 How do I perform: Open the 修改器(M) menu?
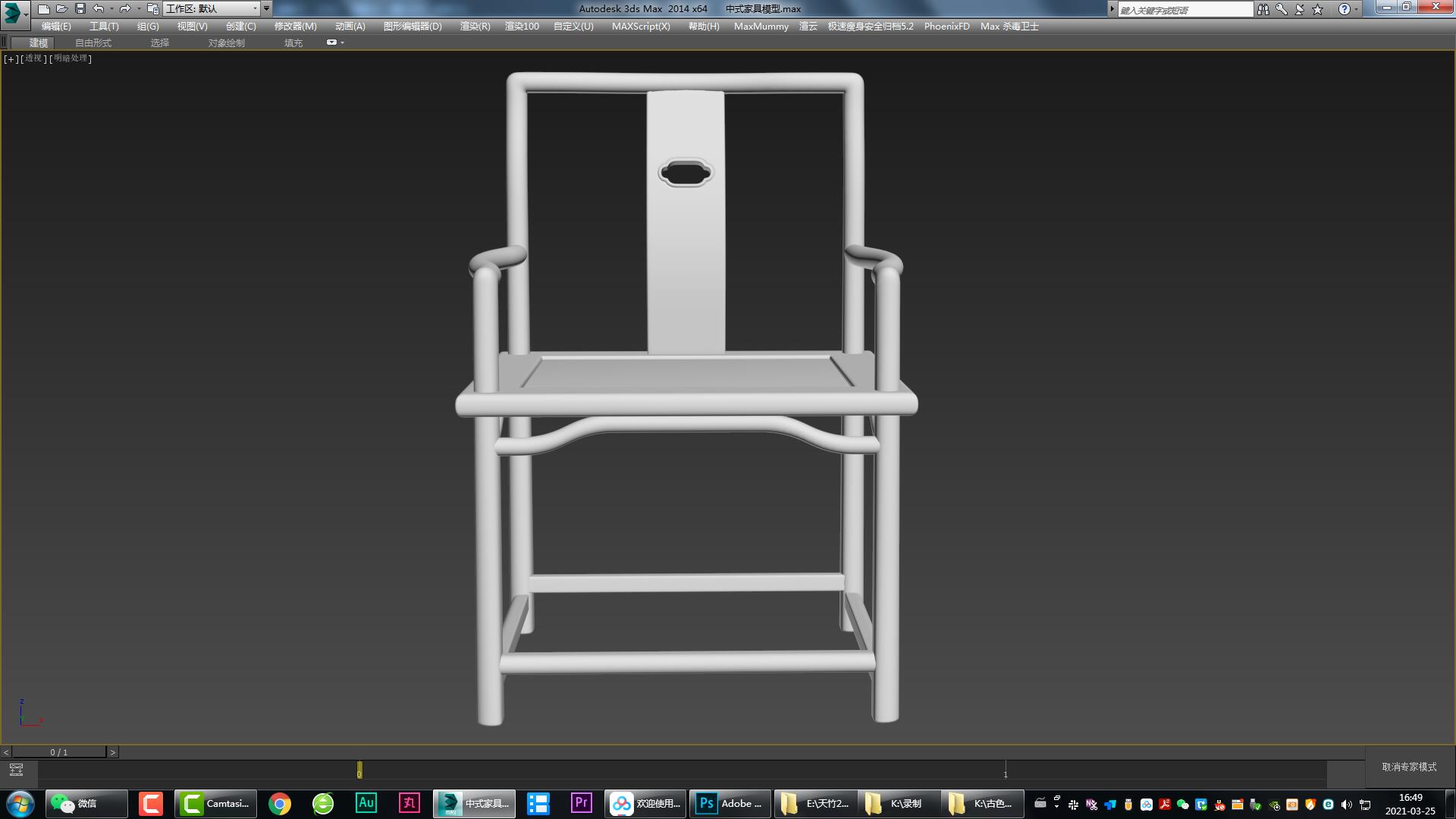pyautogui.click(x=295, y=26)
